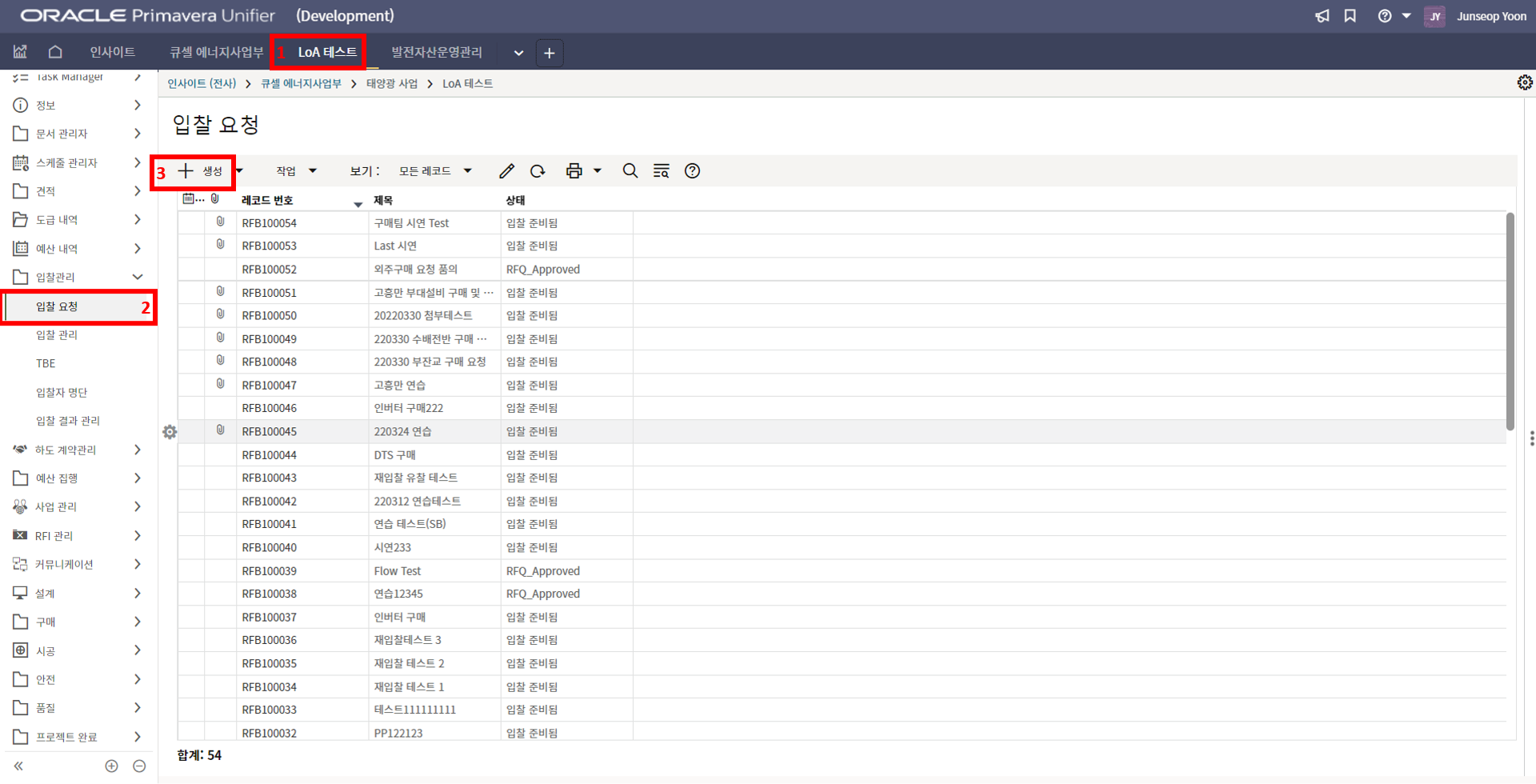Screen dimensions: 1536x784
Task: Click the printer icon in toolbar
Action: 574,171
